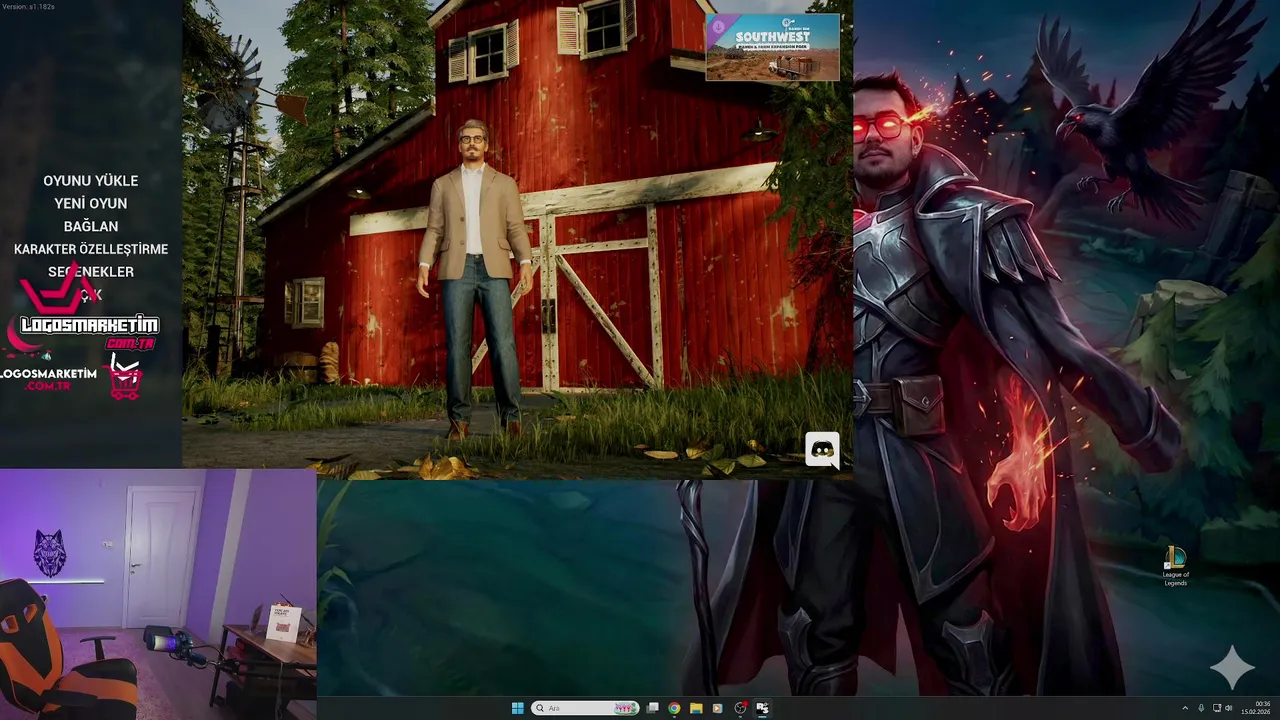Screen dimensions: 1280x720
Task: Open Task View on the taskbar
Action: pyautogui.click(x=653, y=708)
